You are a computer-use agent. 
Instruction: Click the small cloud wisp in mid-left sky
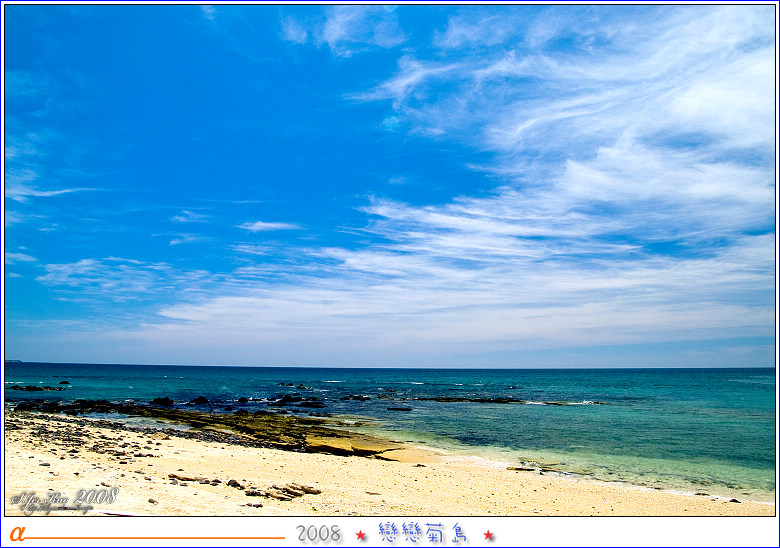coord(268,226)
